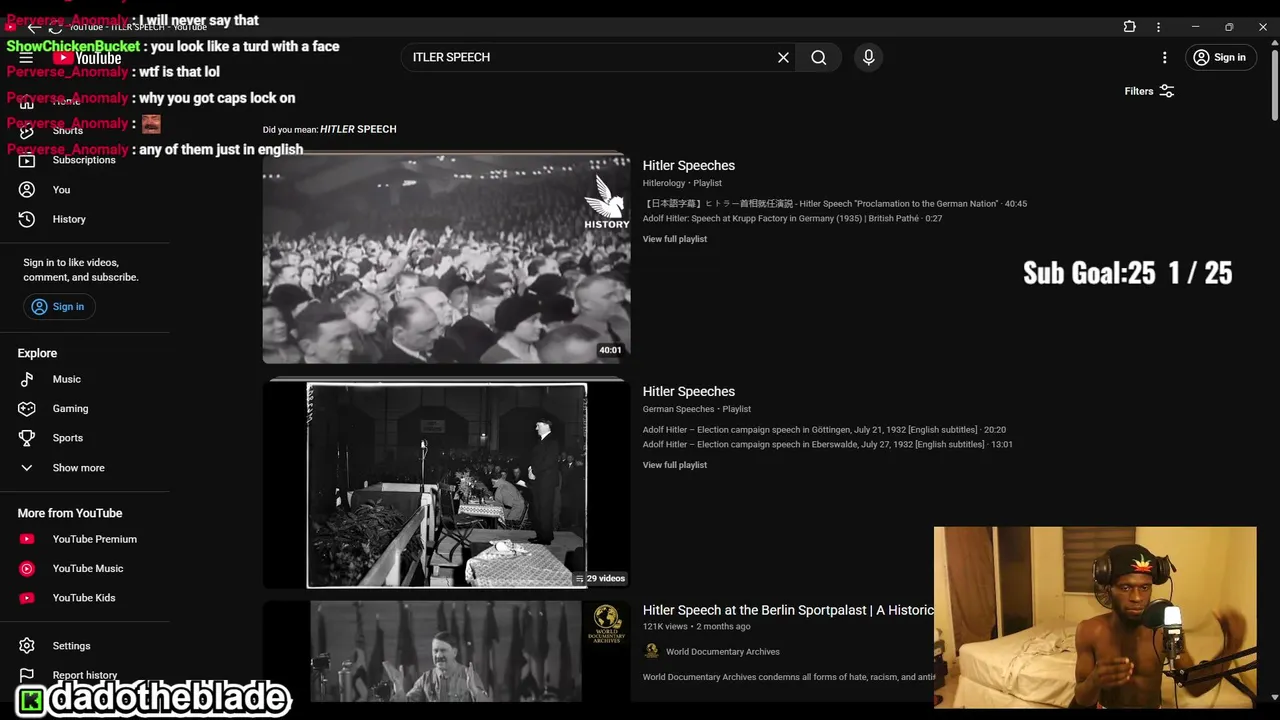
Task: Select the Krupp Factory speech video line
Action: 792,218
